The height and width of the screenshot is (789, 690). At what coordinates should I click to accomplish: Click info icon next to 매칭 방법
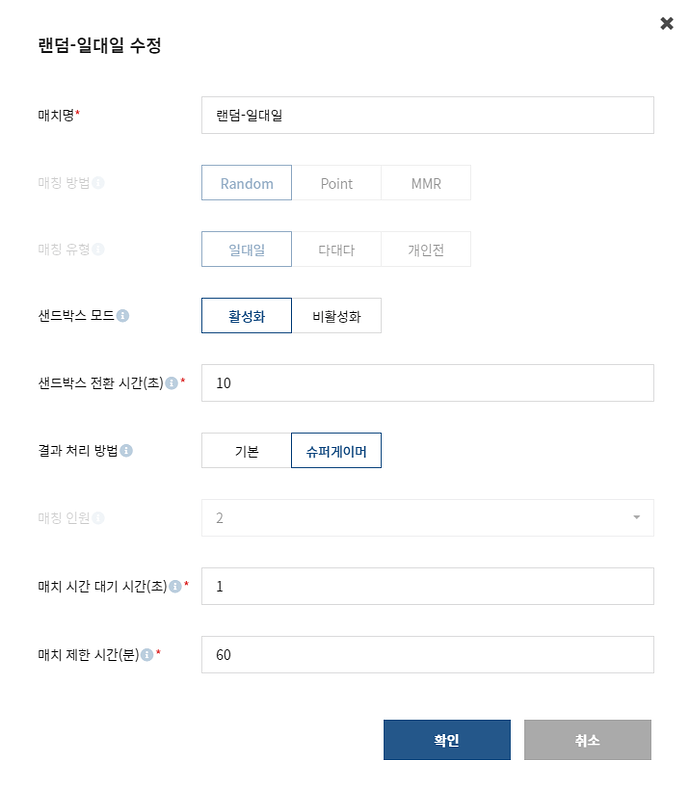[x=99, y=183]
